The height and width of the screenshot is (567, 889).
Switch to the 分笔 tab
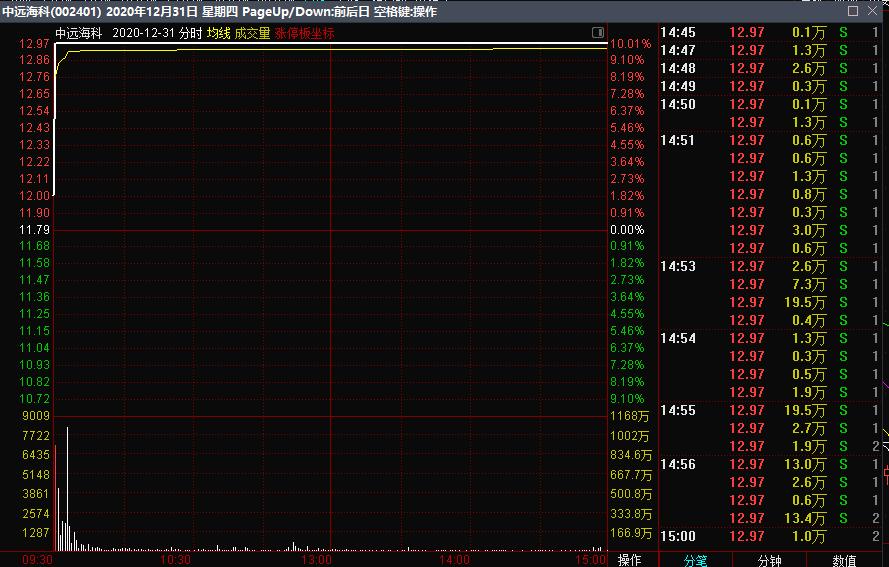(x=696, y=560)
